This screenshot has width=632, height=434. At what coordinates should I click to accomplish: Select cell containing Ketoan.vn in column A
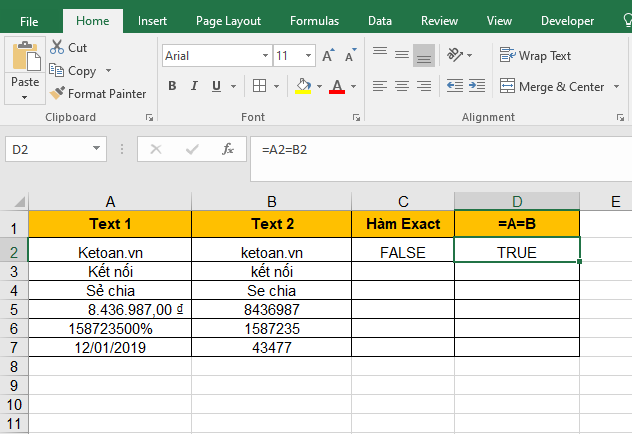pyautogui.click(x=110, y=252)
